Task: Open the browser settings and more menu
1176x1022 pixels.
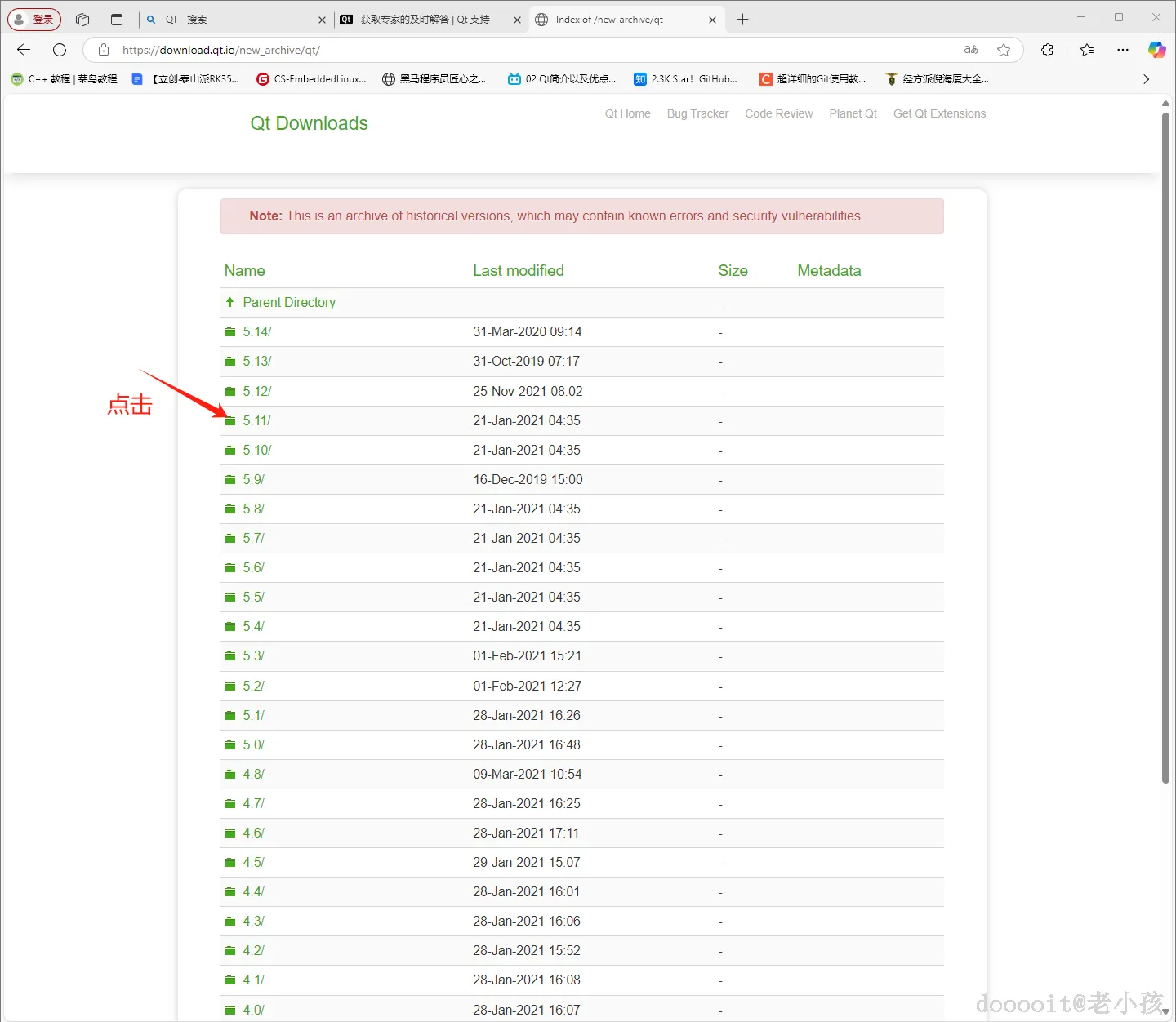Action: point(1123,50)
